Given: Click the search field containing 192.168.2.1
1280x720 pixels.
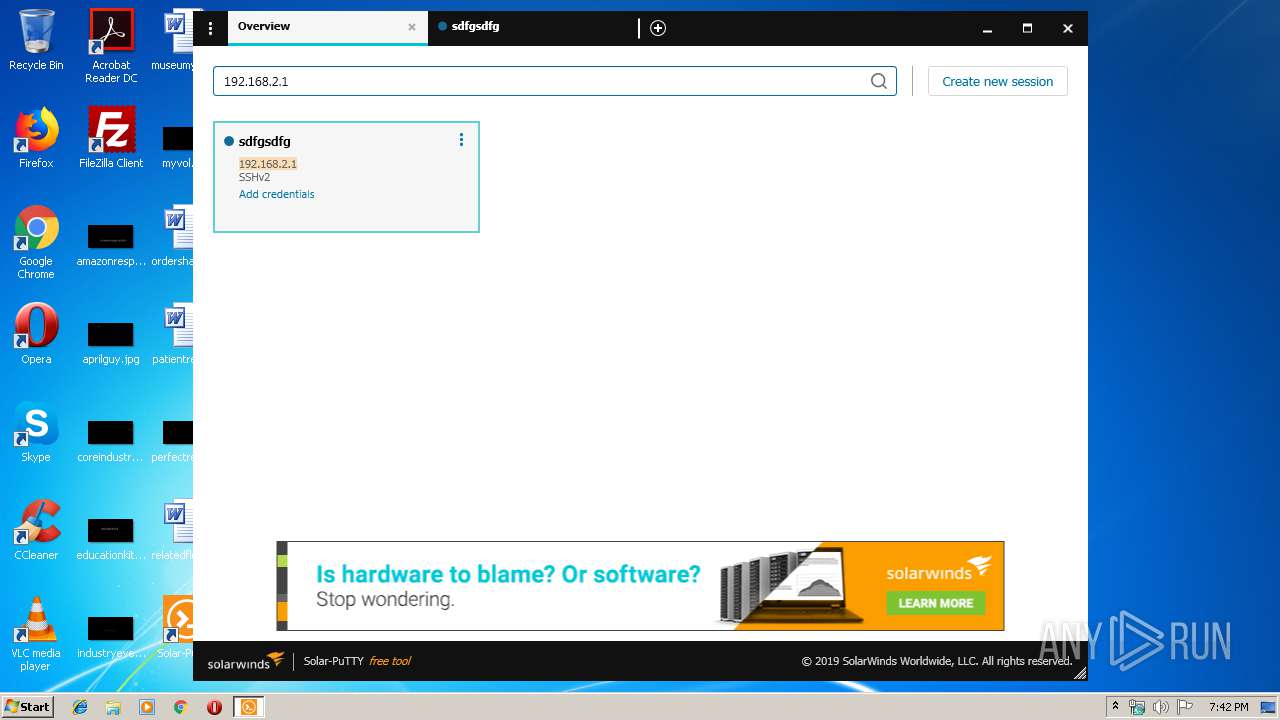Looking at the screenshot, I should pos(555,81).
